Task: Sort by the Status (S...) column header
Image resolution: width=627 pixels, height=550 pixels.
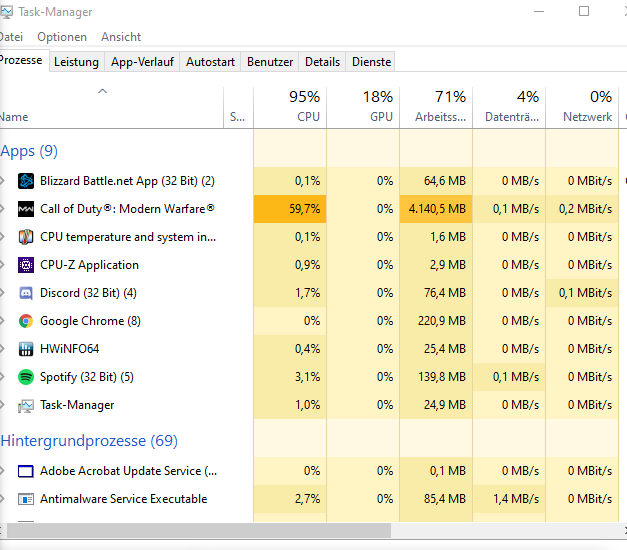Action: point(238,107)
